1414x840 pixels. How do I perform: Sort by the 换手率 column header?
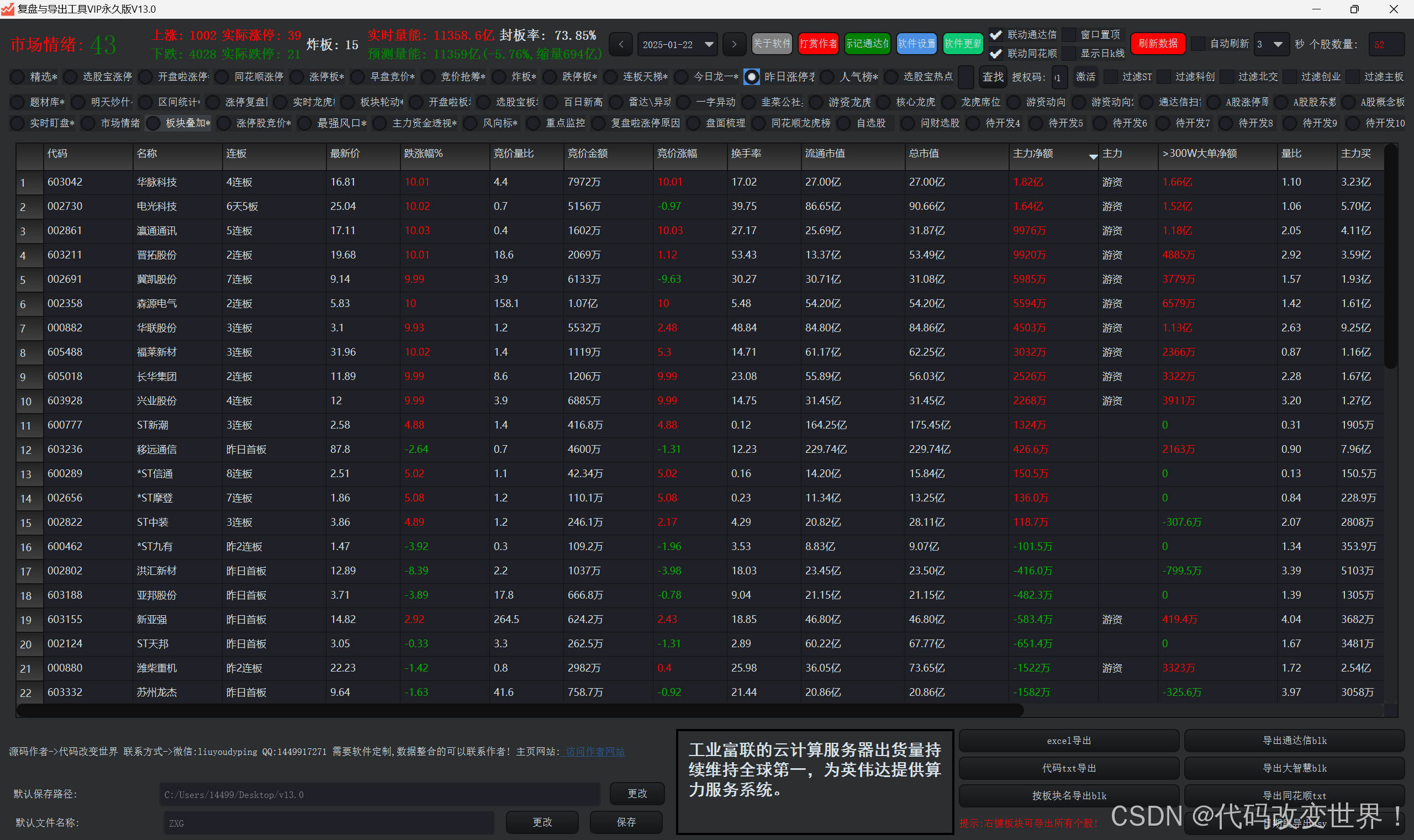click(746, 154)
